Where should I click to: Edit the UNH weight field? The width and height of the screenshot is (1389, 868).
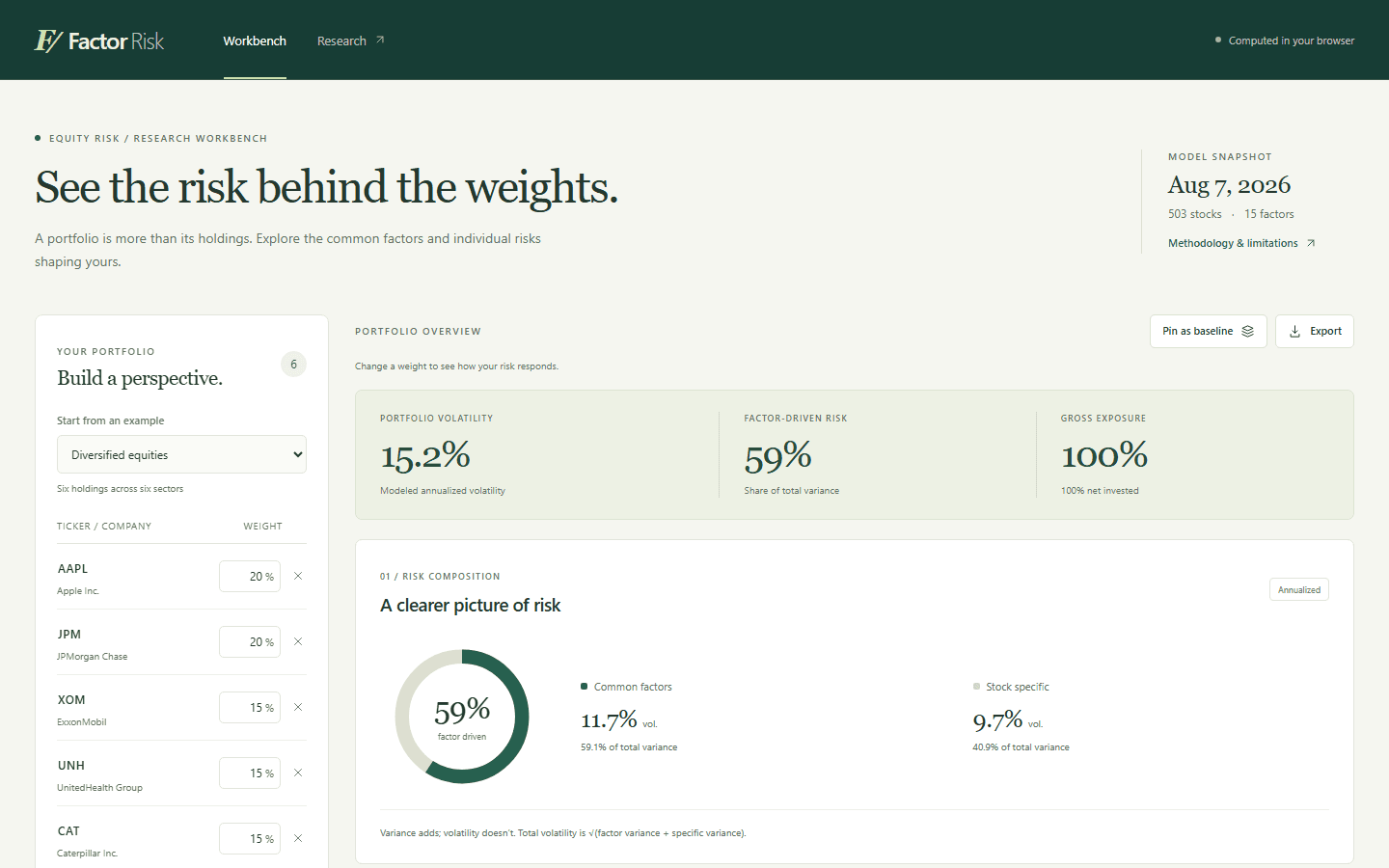coord(250,773)
